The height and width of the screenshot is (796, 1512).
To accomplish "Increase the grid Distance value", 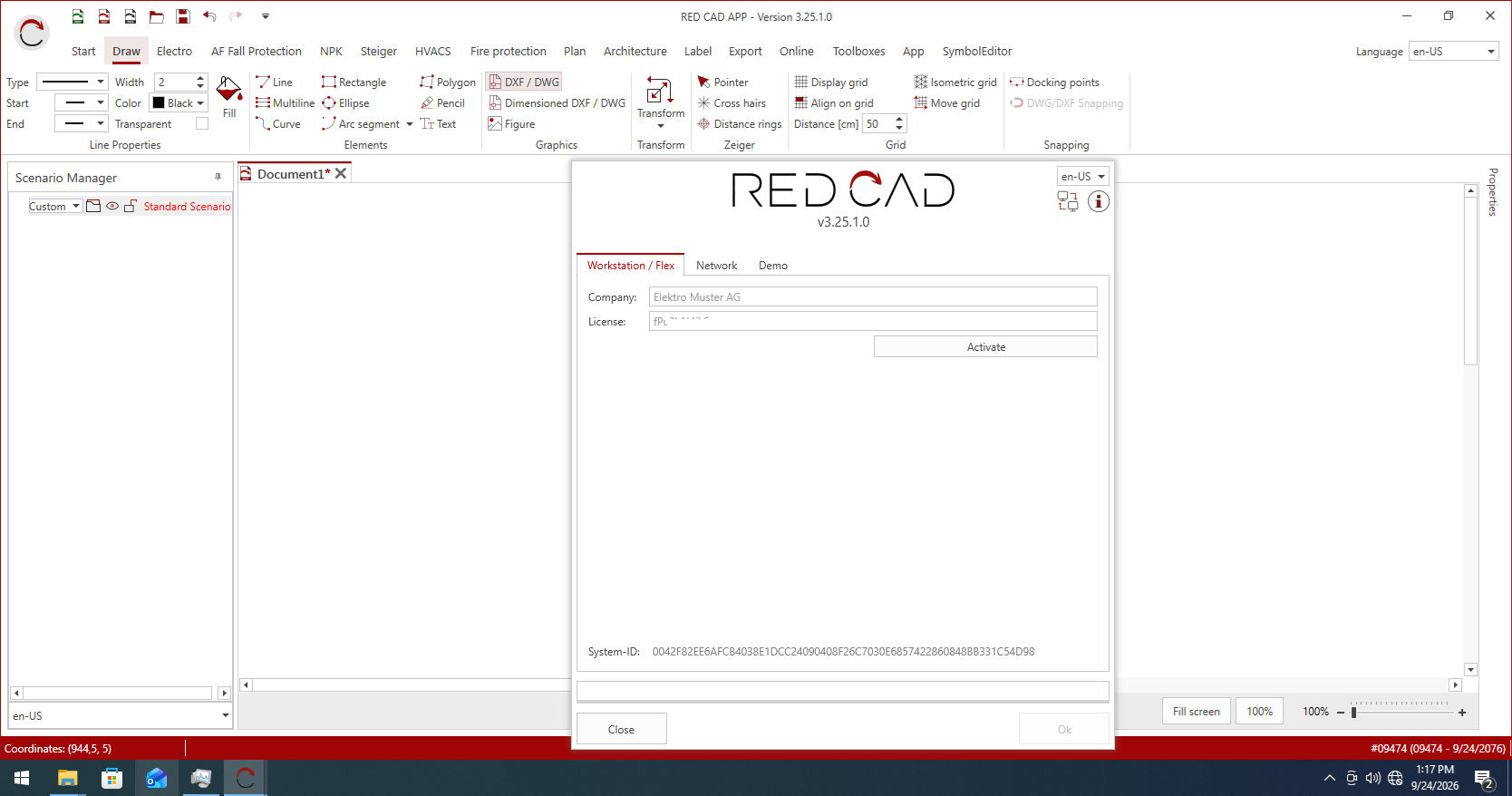I will click(x=899, y=119).
